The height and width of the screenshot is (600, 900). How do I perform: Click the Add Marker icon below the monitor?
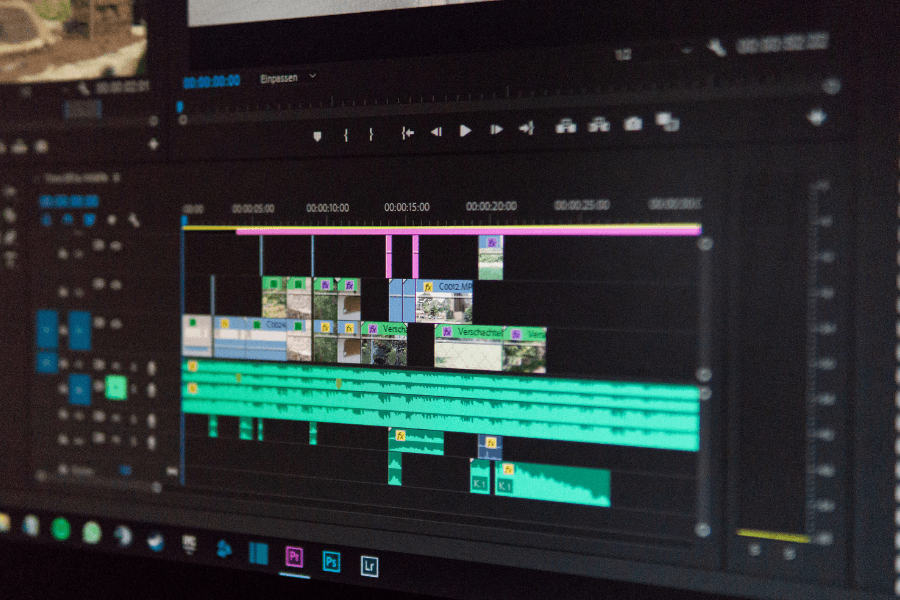click(x=317, y=135)
